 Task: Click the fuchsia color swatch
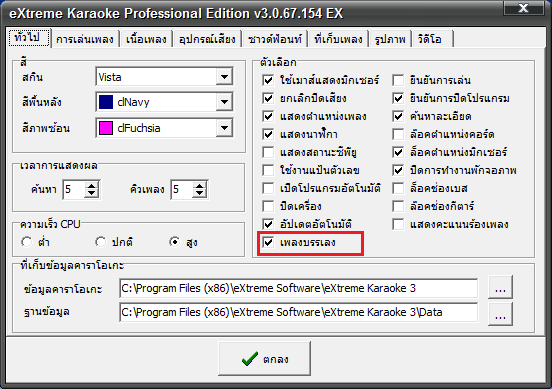point(106,128)
